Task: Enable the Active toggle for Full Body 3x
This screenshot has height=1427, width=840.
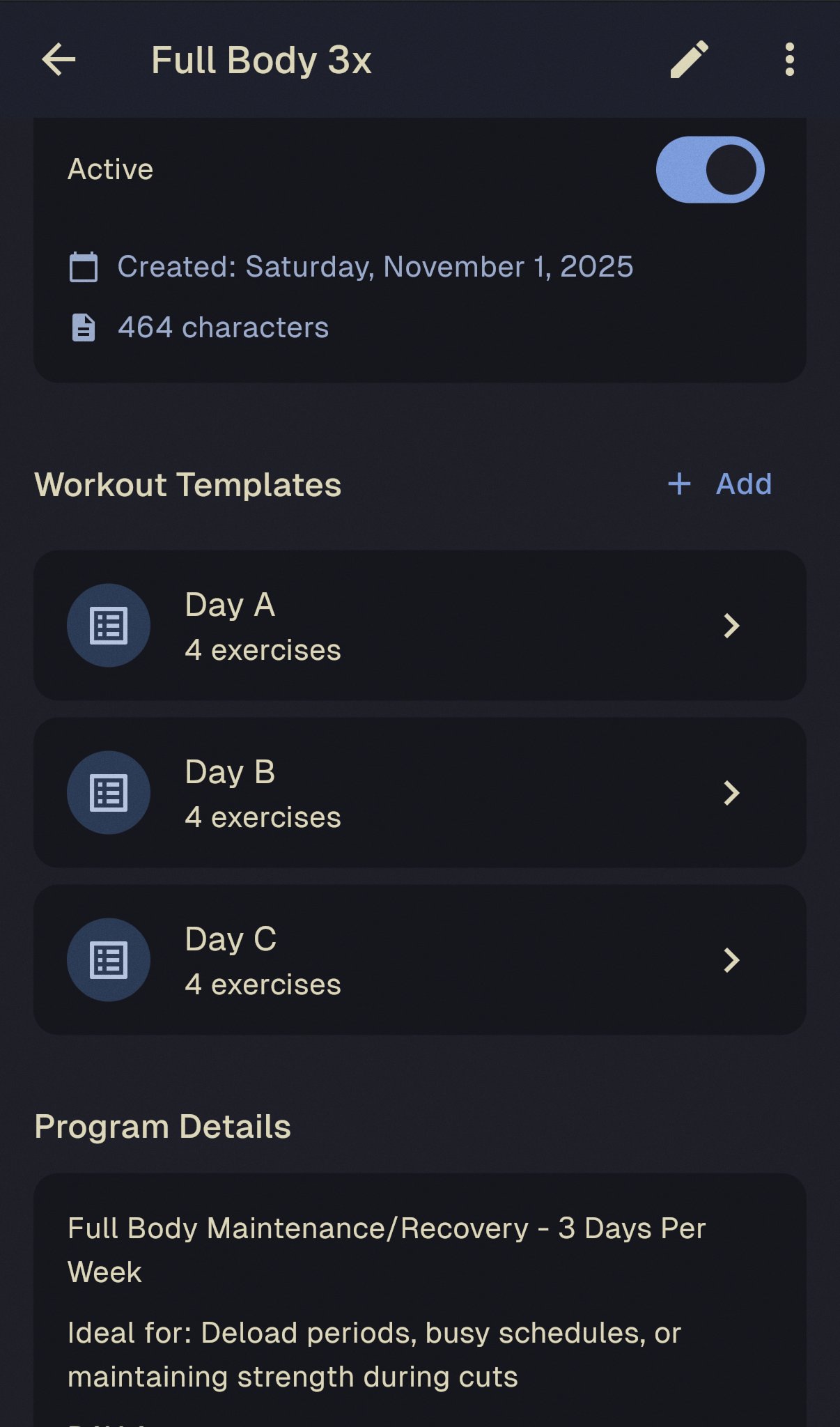Action: tap(710, 169)
